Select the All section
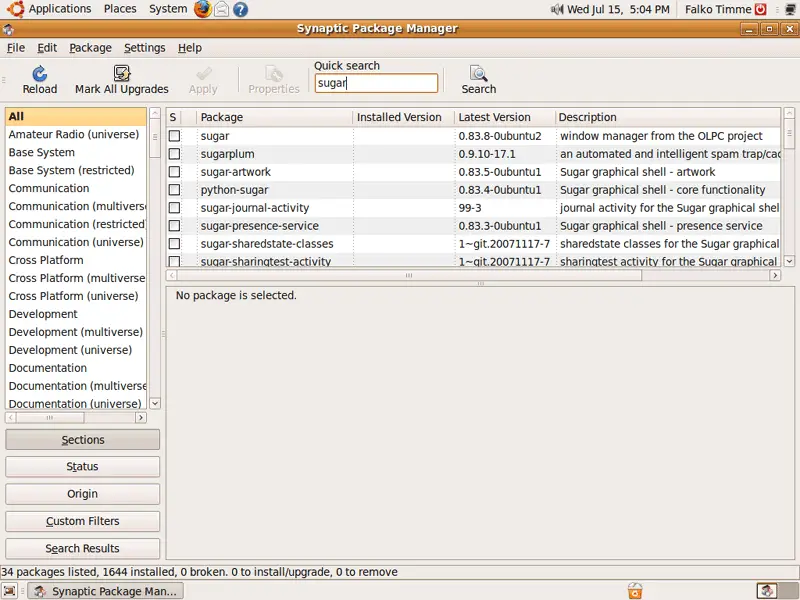The width and height of the screenshot is (800, 600). pyautogui.click(x=76, y=116)
